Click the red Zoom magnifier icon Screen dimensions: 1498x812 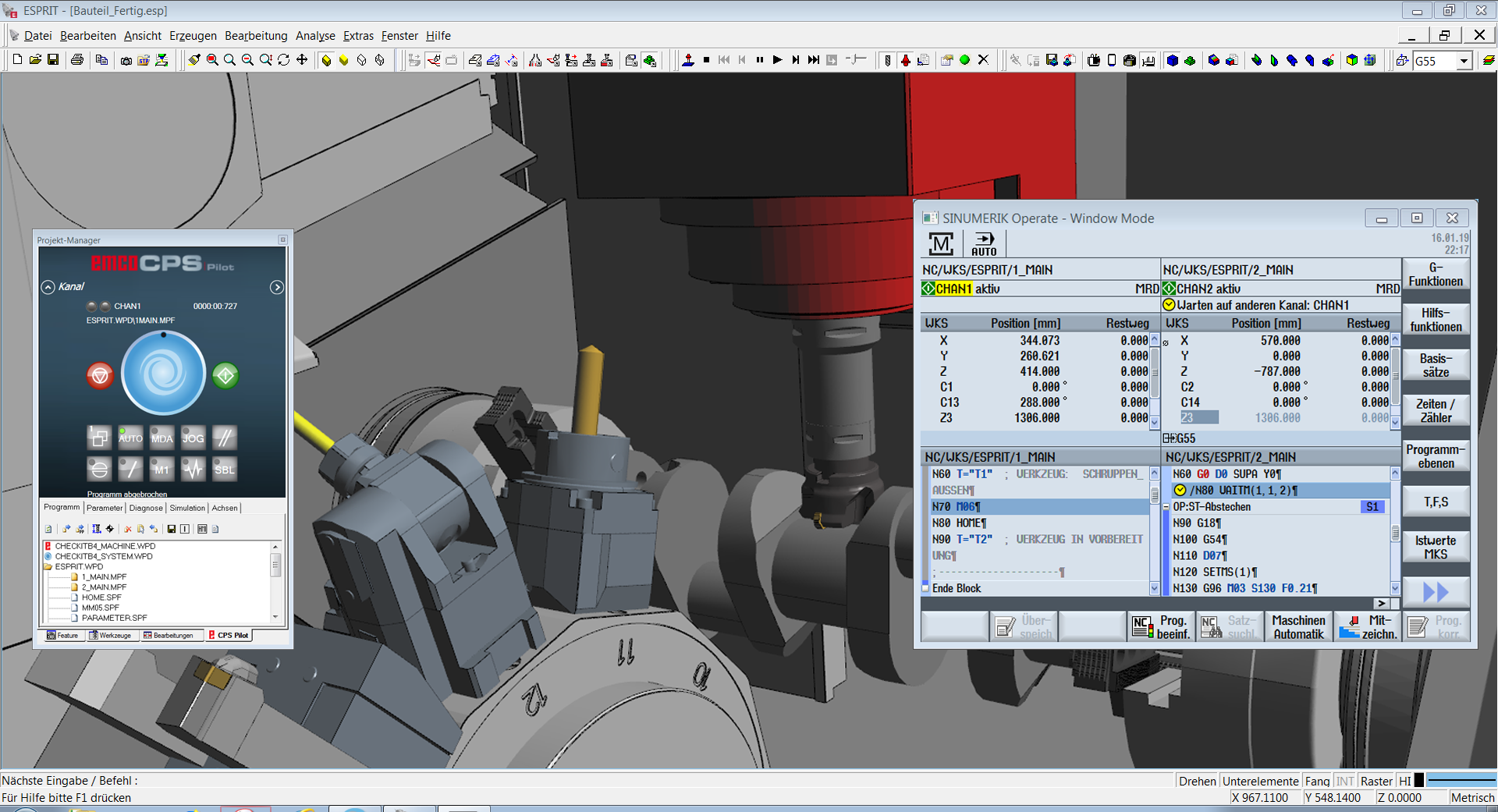tap(212, 60)
